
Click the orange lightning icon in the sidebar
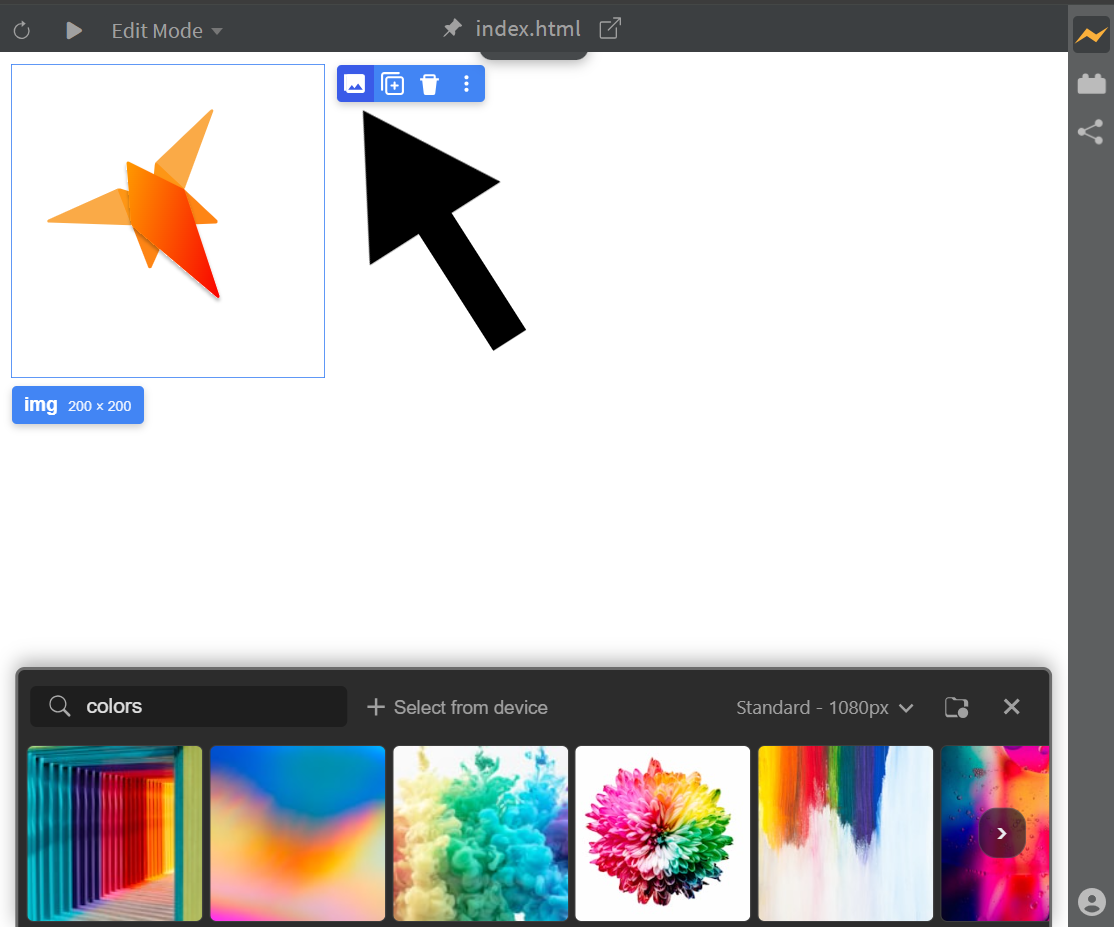pos(1089,33)
